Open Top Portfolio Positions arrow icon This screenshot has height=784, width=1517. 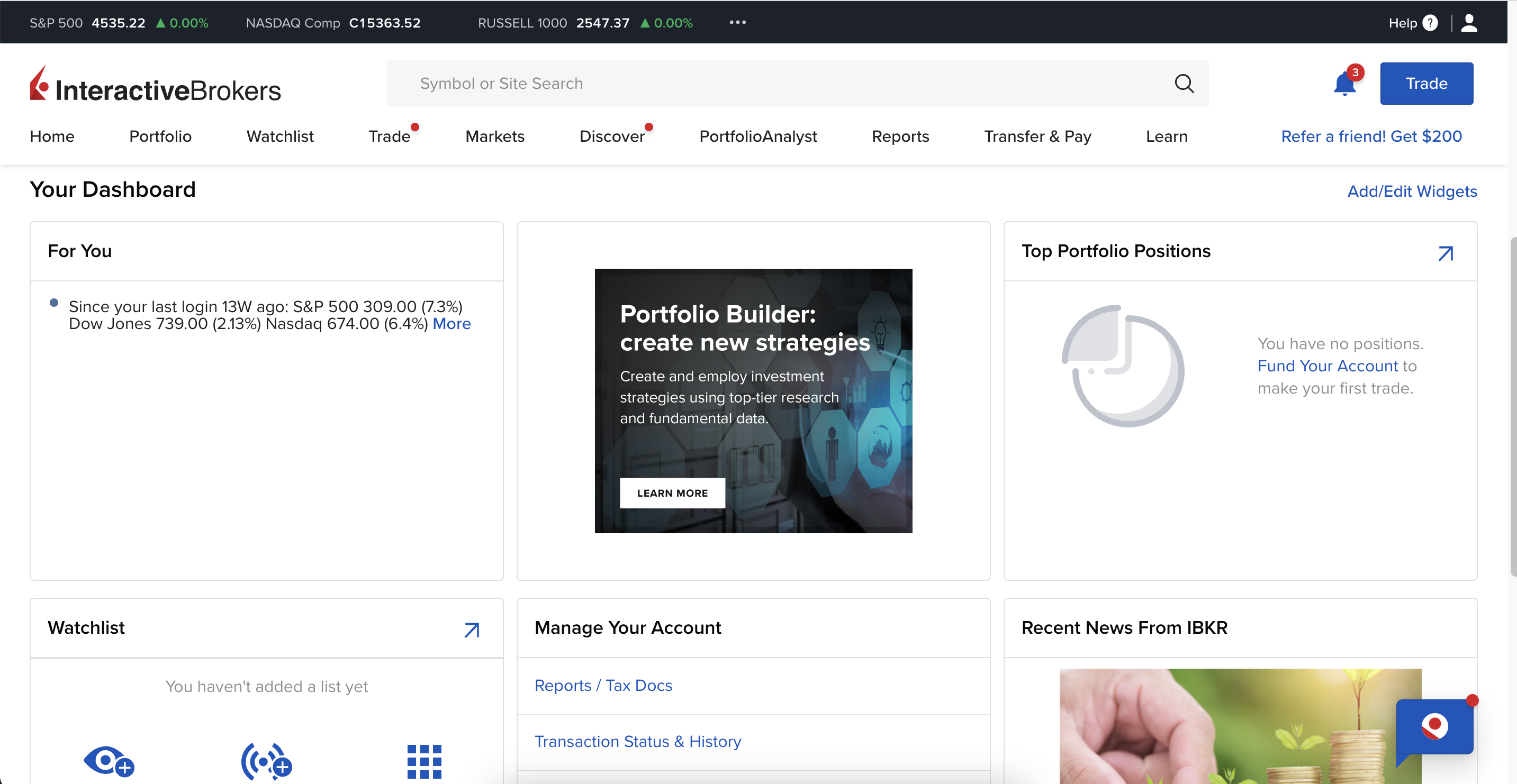point(1446,253)
